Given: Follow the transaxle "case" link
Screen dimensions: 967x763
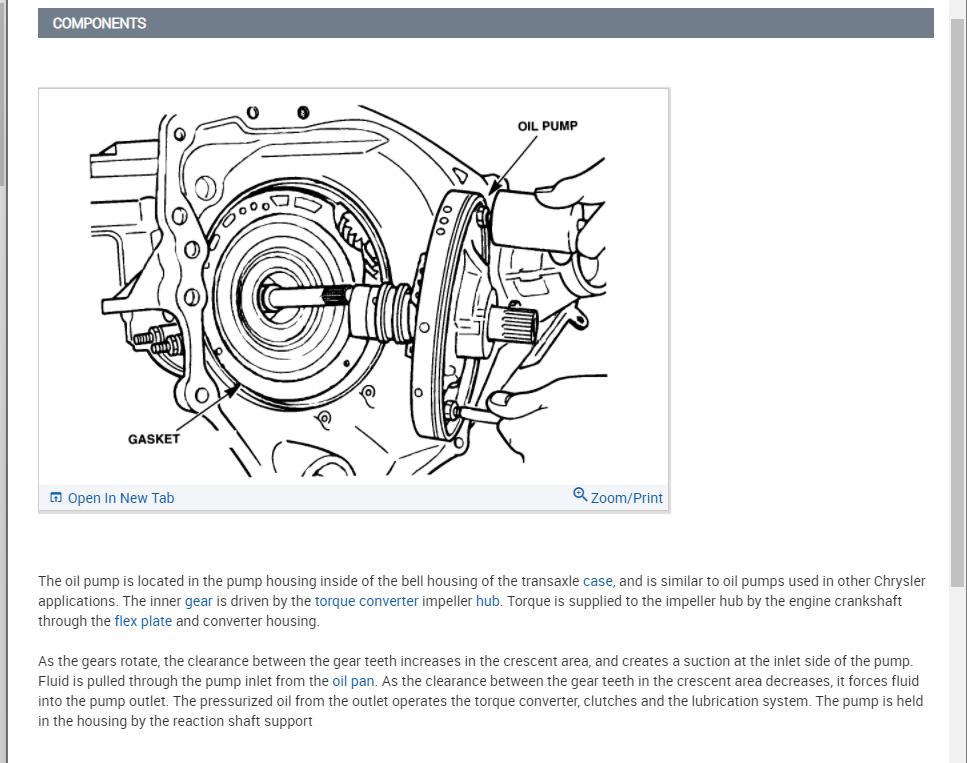Looking at the screenshot, I should [x=598, y=581].
